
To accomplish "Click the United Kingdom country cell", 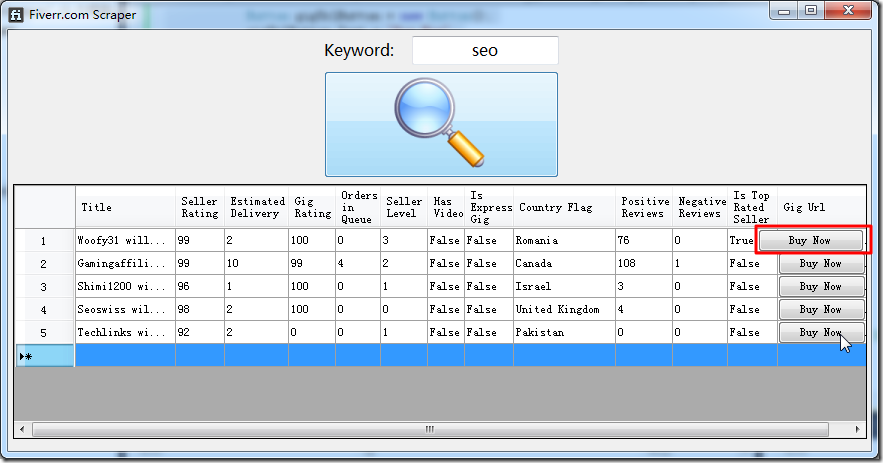I will [564, 310].
